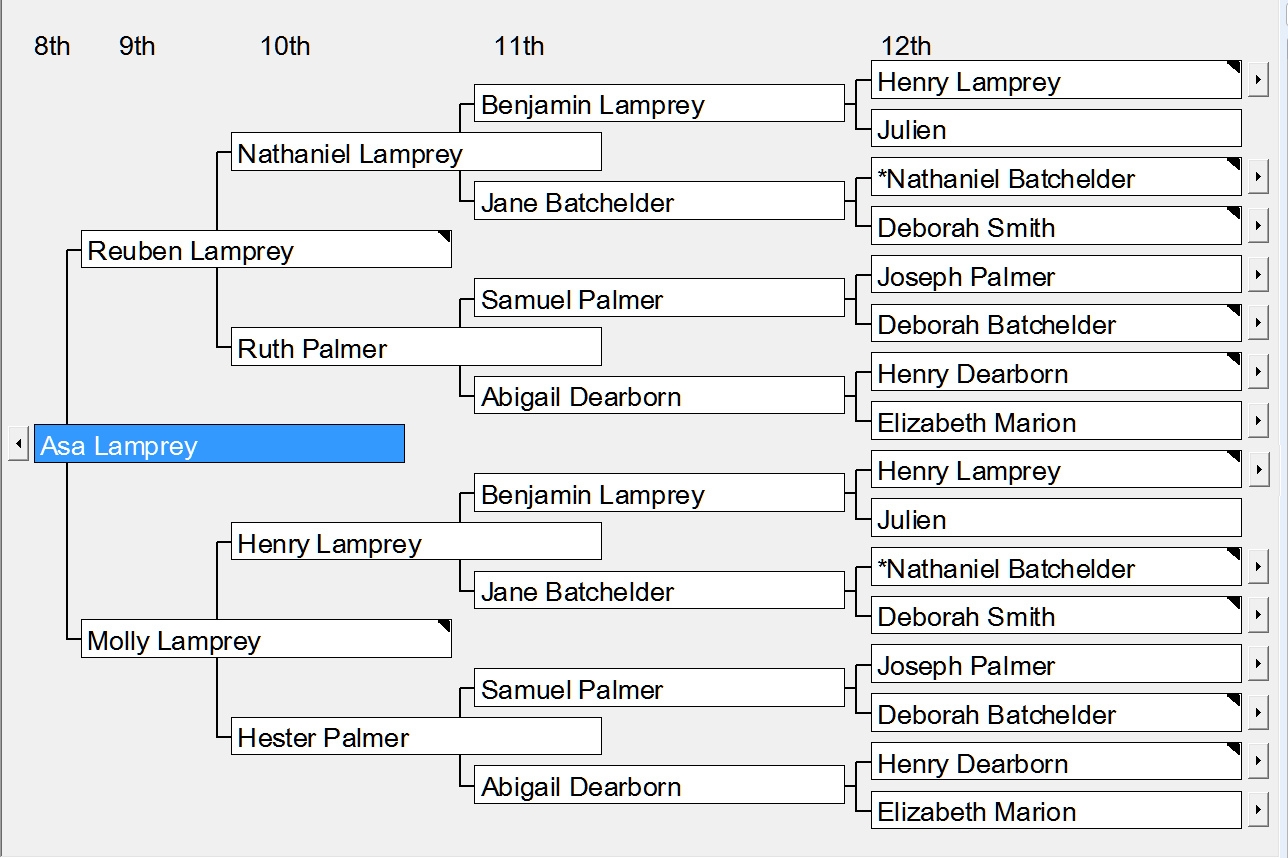1288x858 pixels.
Task: Click arrow next to Joseph Palmer in Ruth Palmer's branch
Action: pyautogui.click(x=1257, y=275)
